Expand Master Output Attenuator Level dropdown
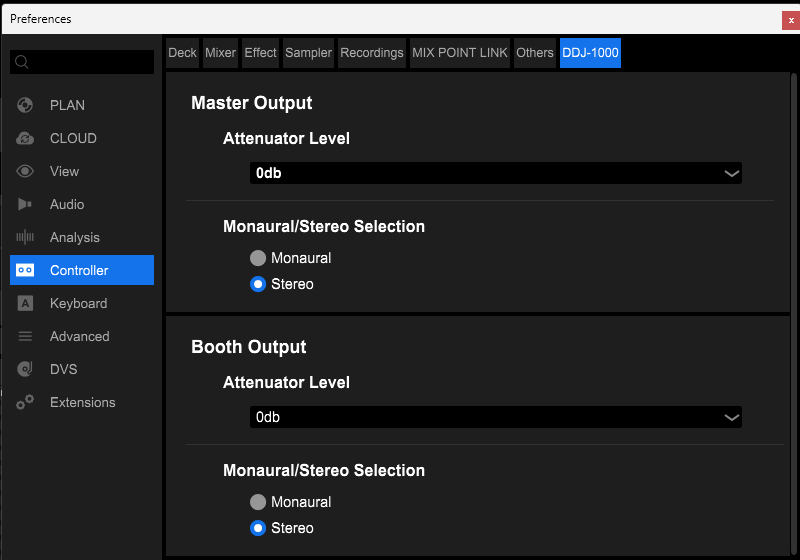The image size is (800, 560). click(495, 173)
